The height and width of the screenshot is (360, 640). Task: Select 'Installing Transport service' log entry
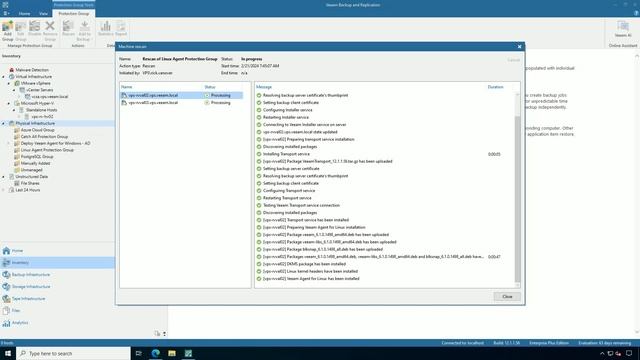[x=286, y=154]
